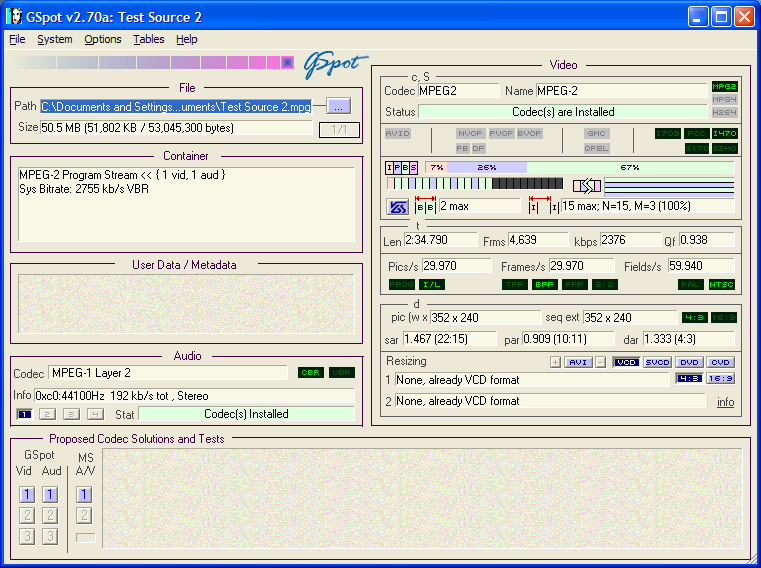Viewport: 761px width, 568px height.
Task: Click the MS A/V test 2 button
Action: pyautogui.click(x=84, y=515)
